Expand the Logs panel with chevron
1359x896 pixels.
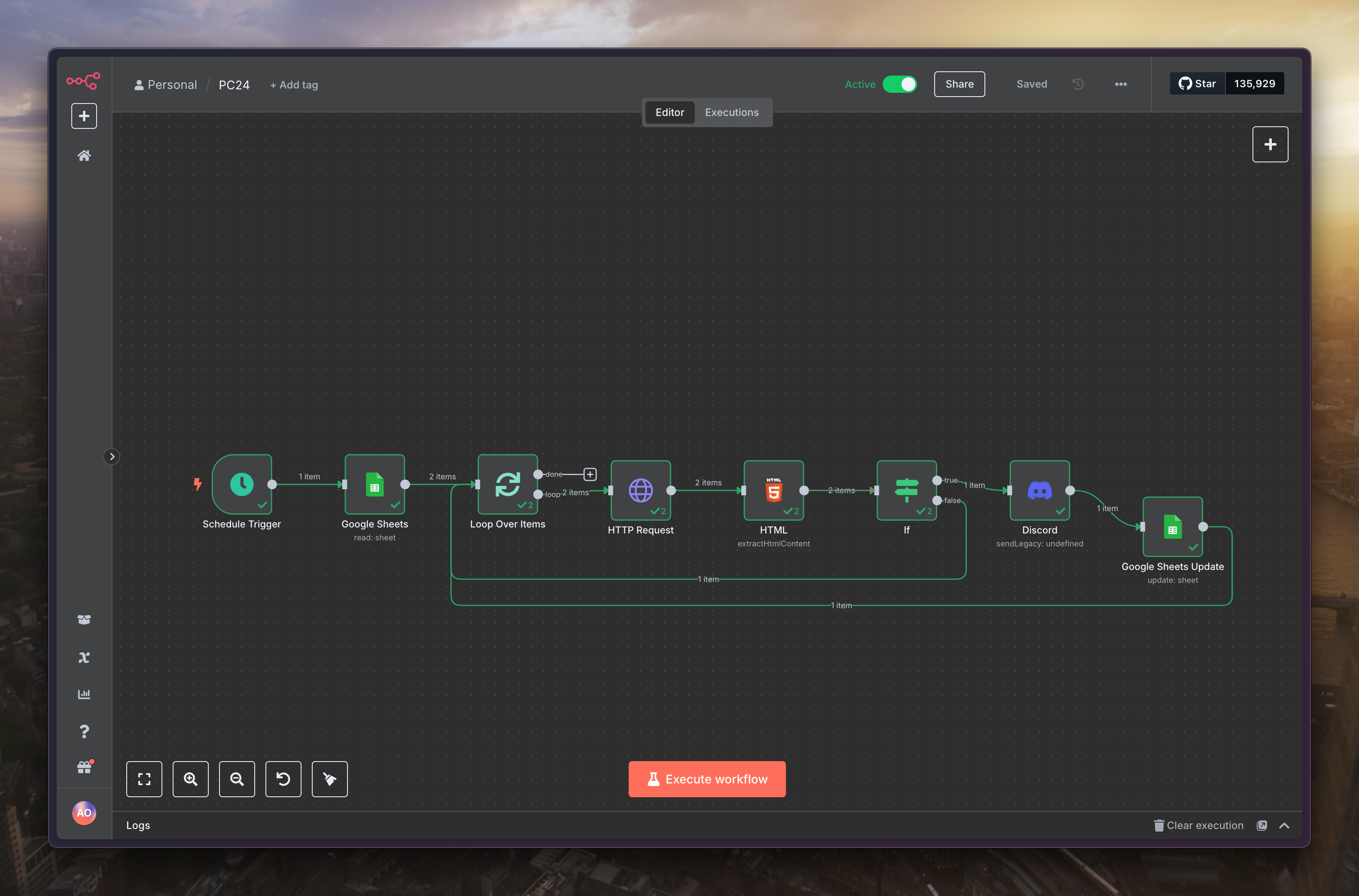point(1284,825)
